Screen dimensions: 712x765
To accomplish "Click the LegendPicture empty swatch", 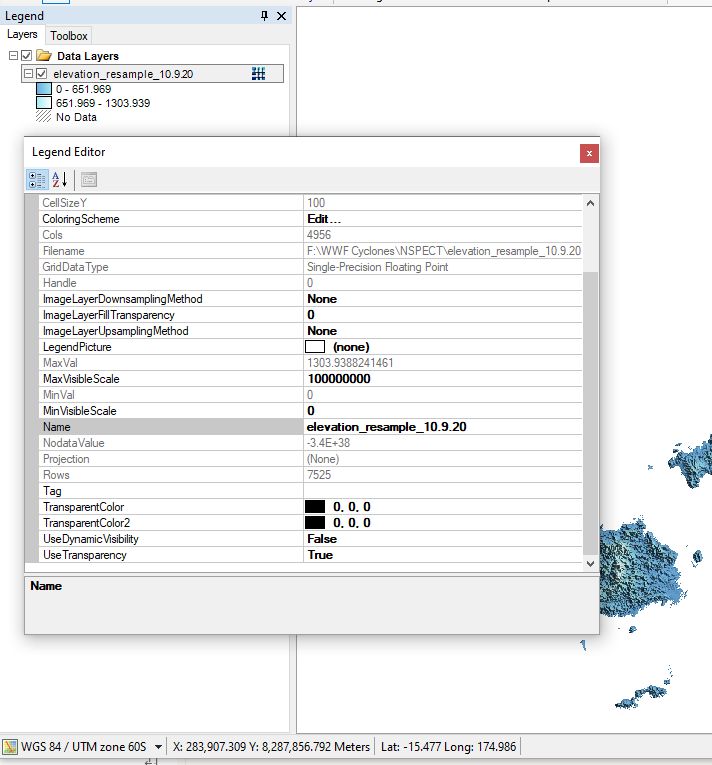I will pyautogui.click(x=315, y=346).
